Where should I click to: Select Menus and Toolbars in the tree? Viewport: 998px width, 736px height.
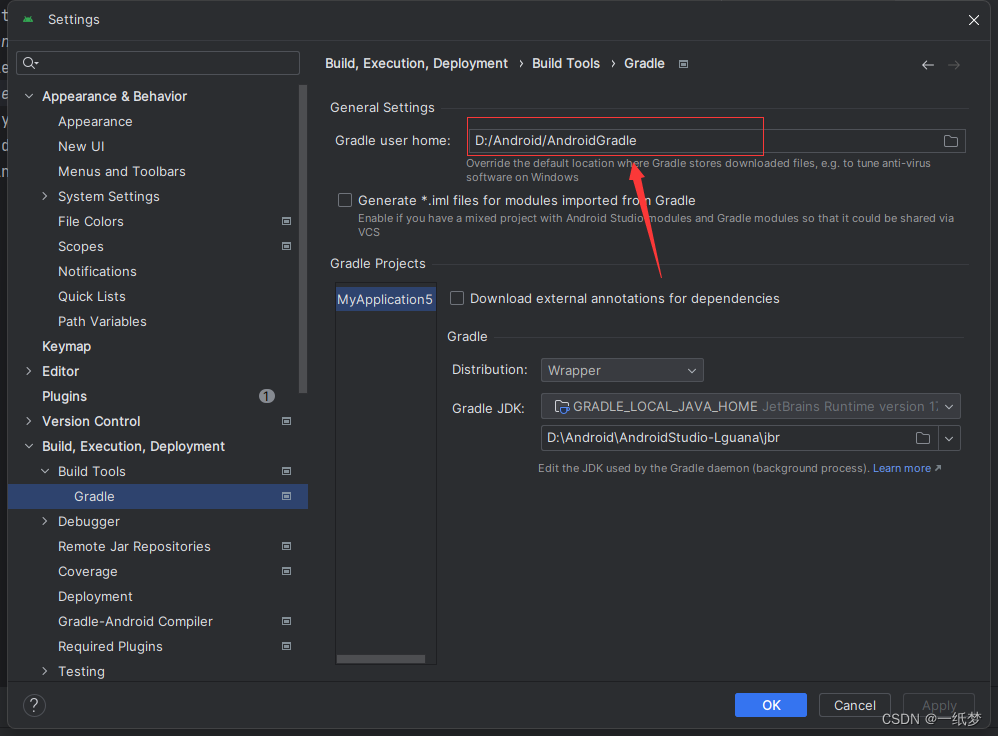[x=122, y=171]
